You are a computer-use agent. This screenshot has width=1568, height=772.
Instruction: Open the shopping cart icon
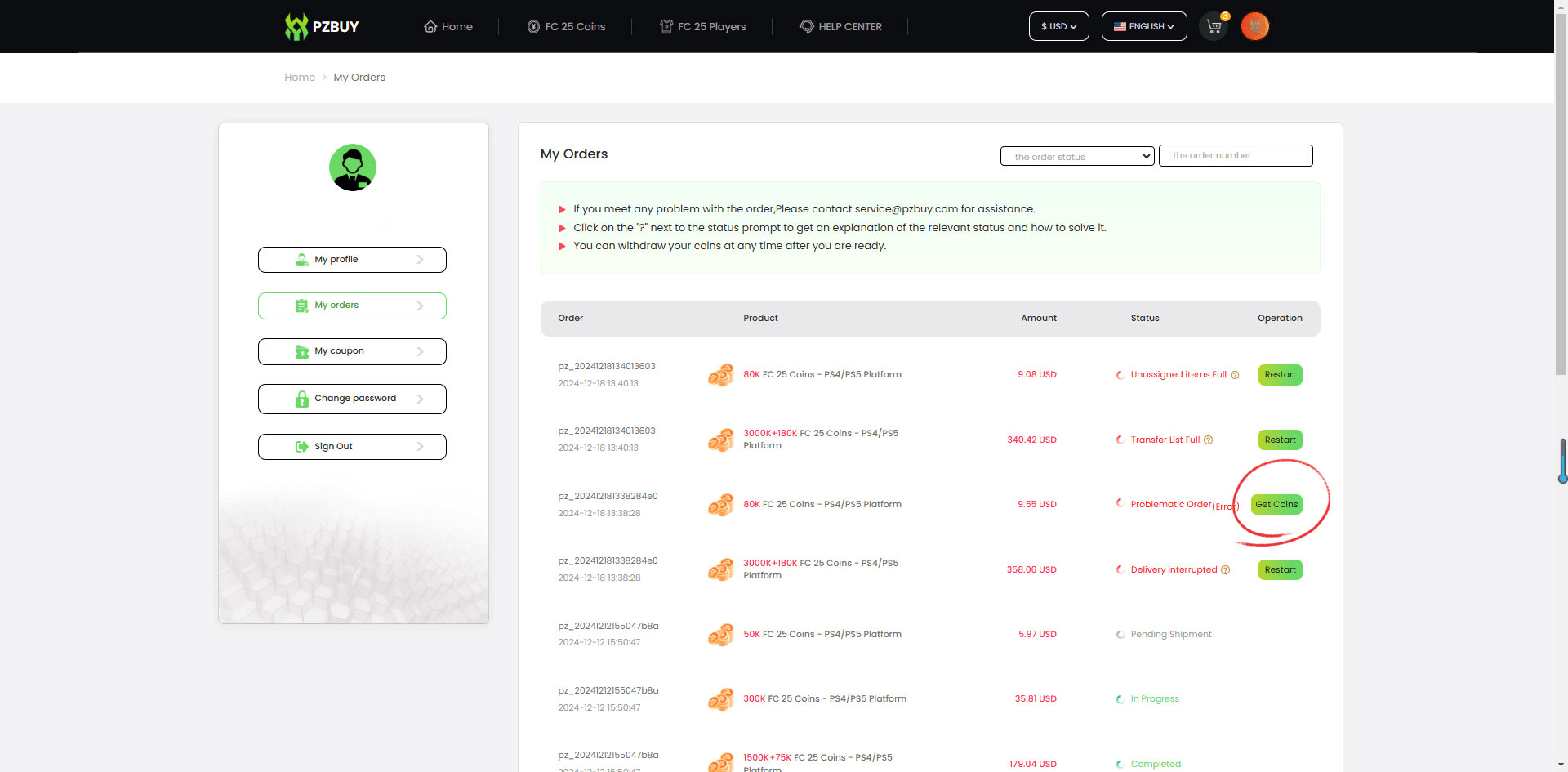click(1214, 26)
